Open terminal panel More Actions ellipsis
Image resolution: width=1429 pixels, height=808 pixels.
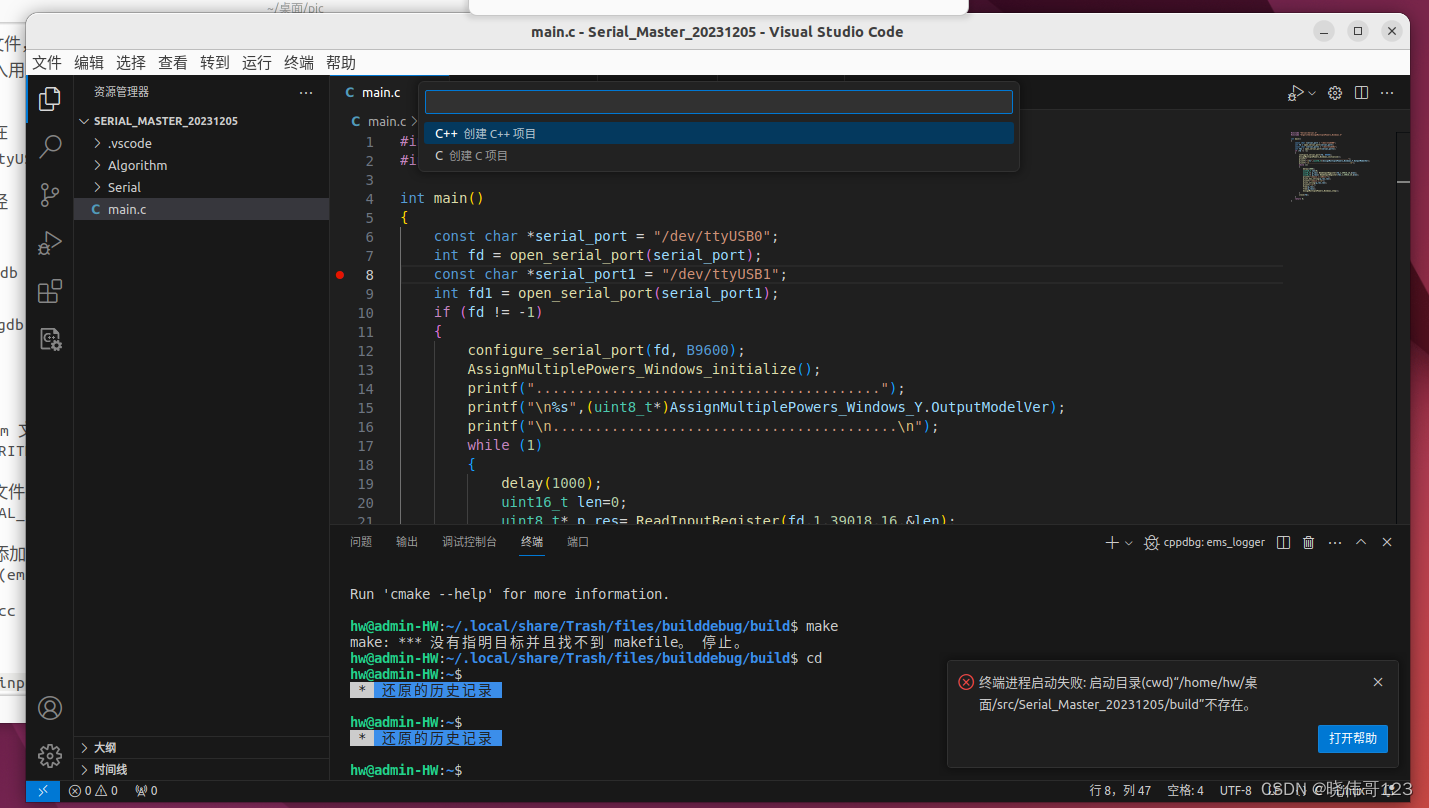(x=1335, y=542)
